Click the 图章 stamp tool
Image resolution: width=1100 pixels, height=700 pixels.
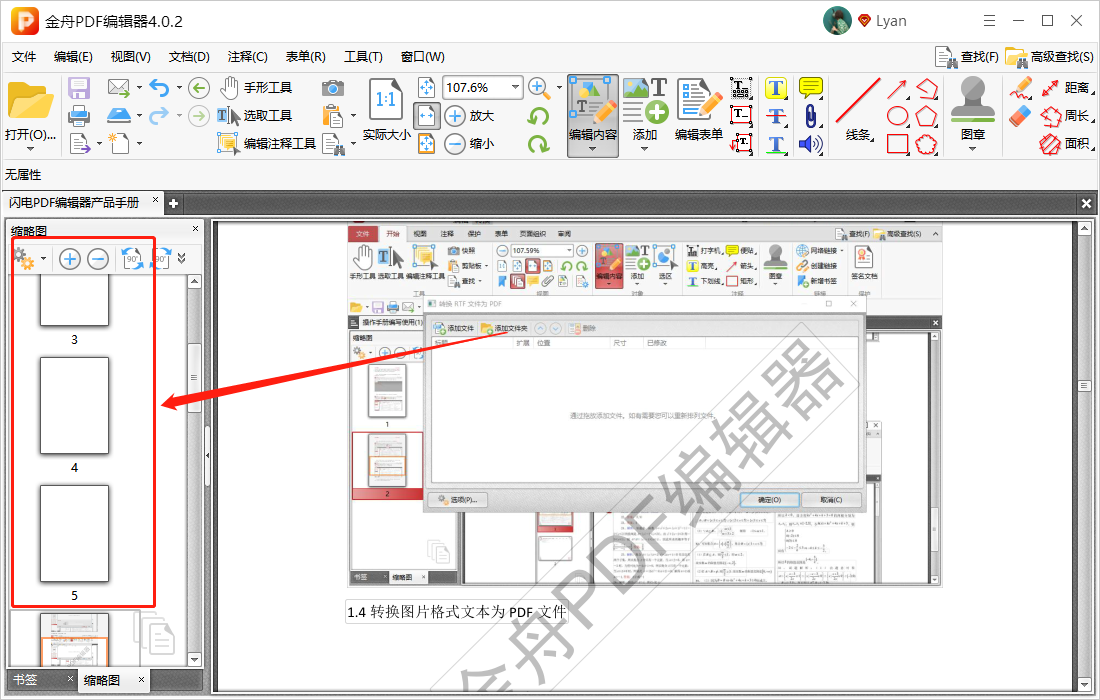[972, 111]
